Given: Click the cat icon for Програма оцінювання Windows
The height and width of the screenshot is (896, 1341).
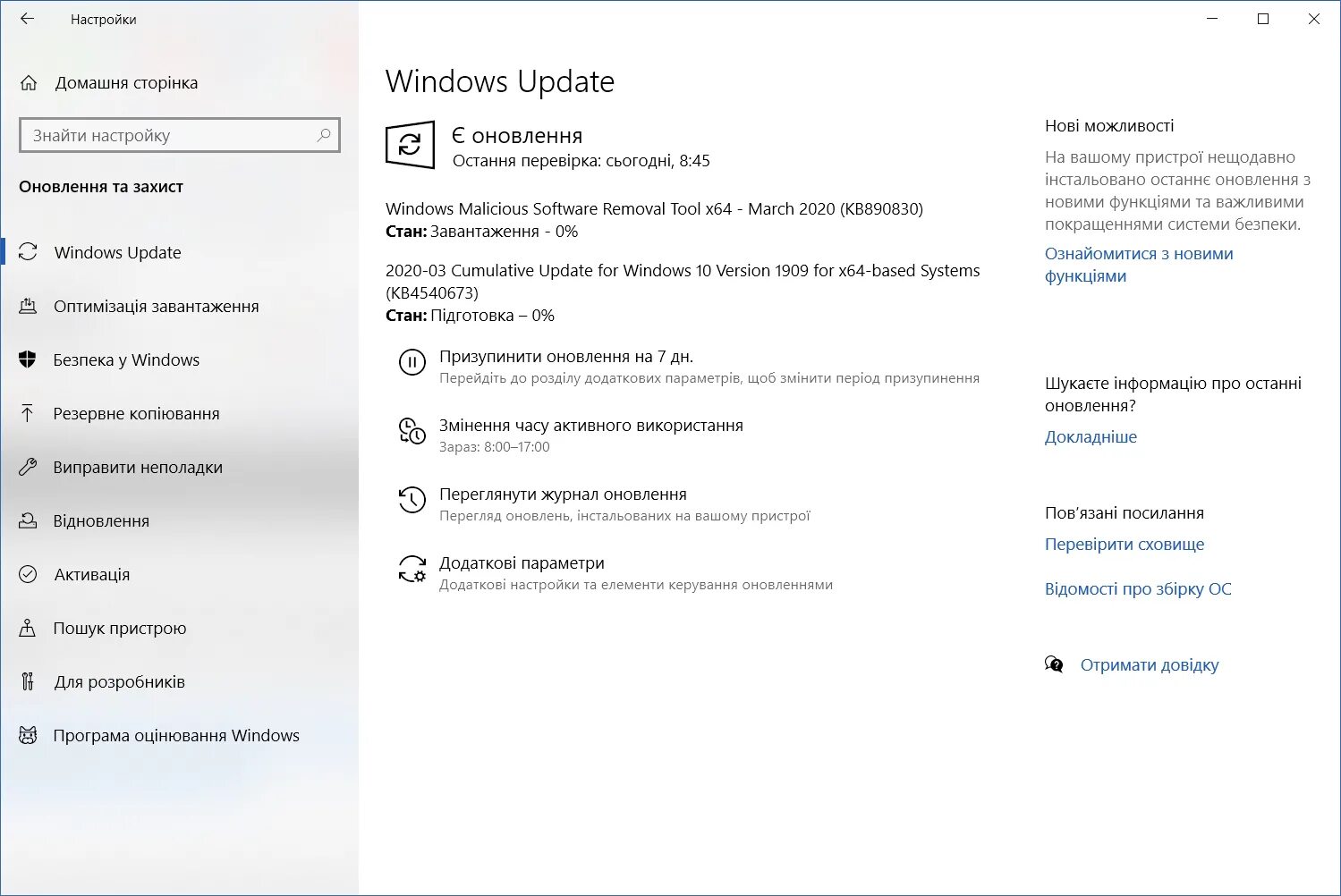Looking at the screenshot, I should [x=28, y=735].
